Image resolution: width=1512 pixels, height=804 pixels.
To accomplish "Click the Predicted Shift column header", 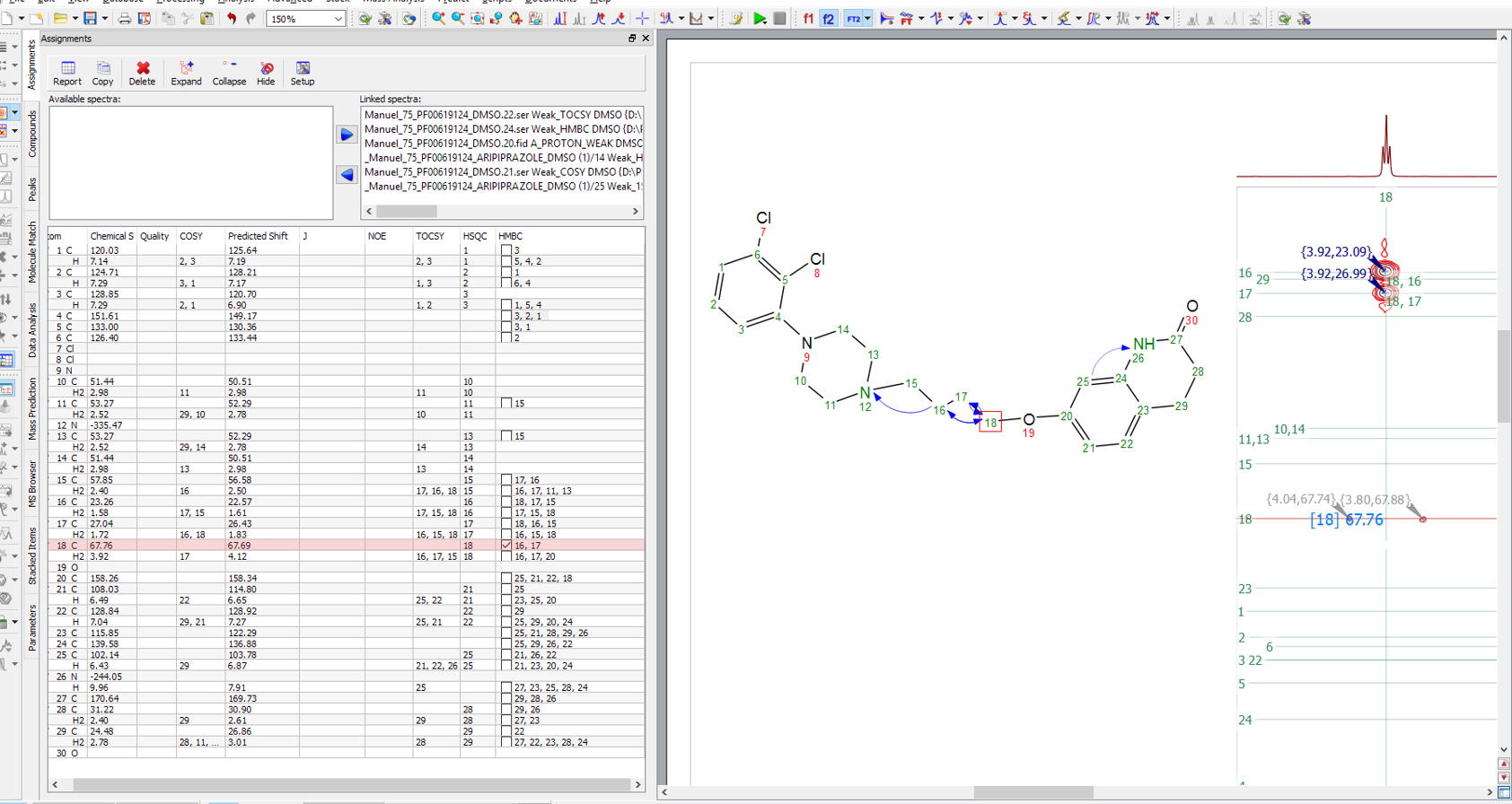I will tap(260, 236).
